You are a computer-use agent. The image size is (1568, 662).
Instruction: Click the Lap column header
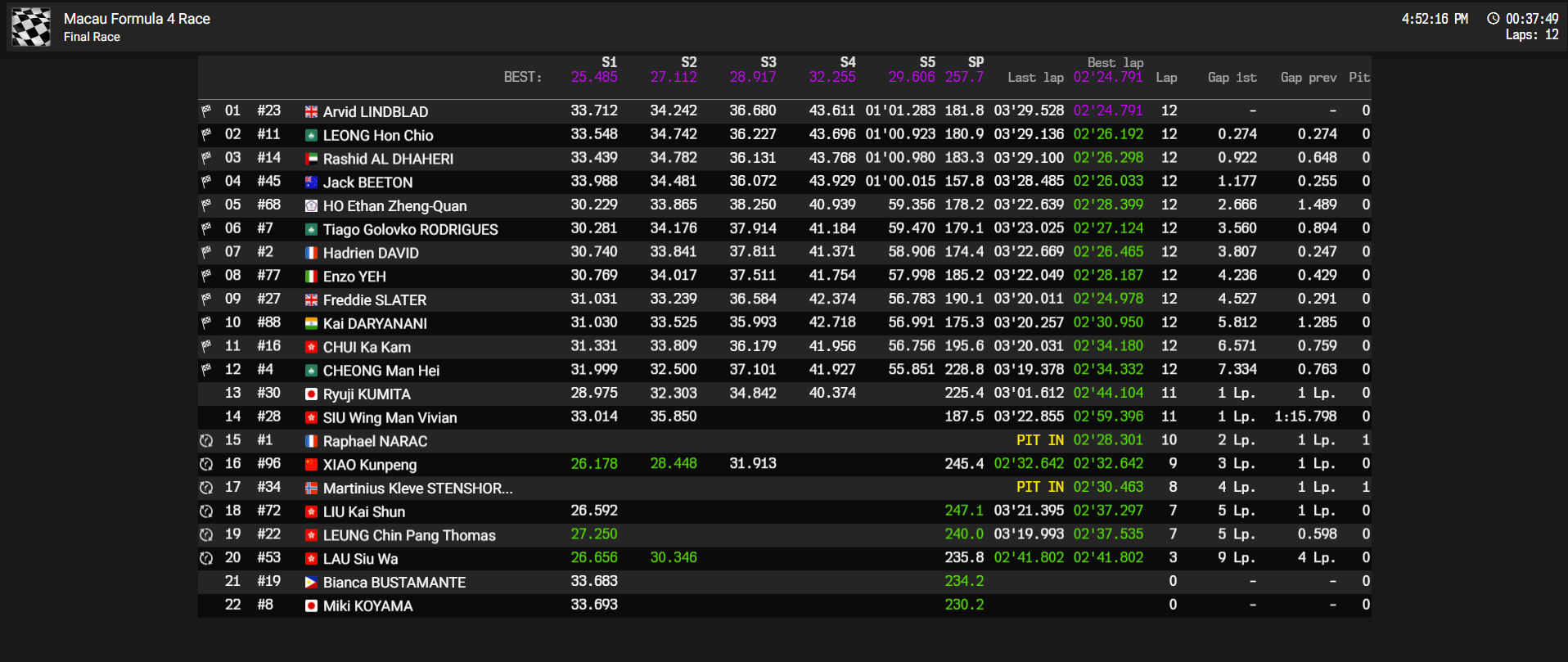pyautogui.click(x=1166, y=78)
